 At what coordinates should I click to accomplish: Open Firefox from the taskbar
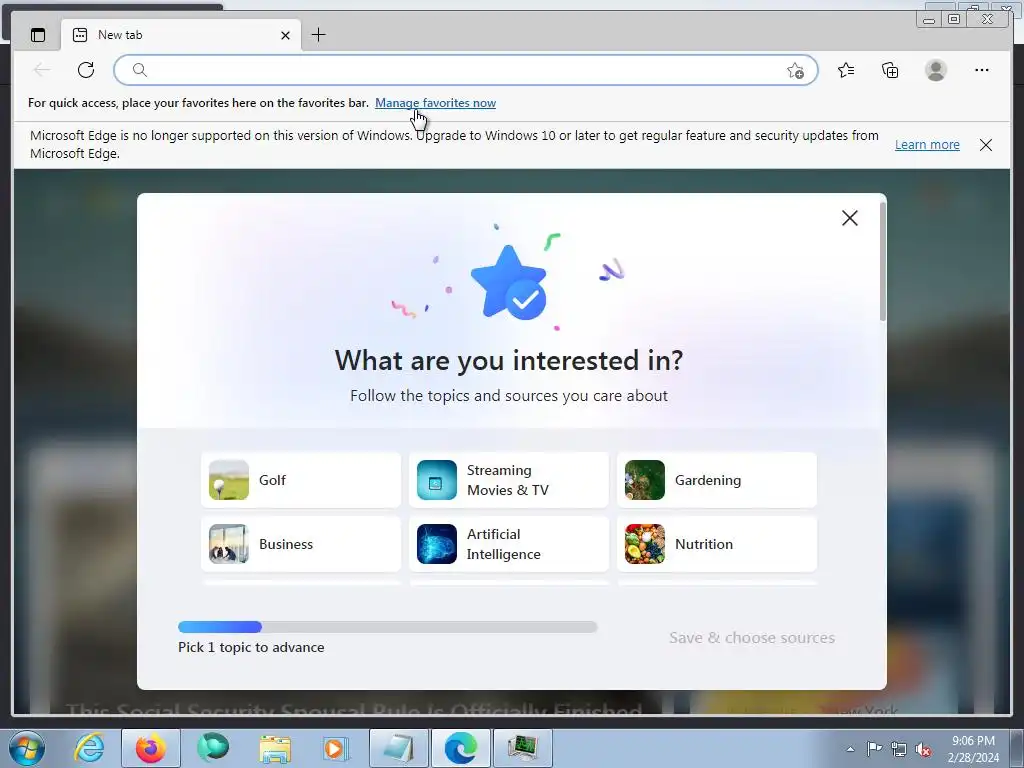click(151, 748)
